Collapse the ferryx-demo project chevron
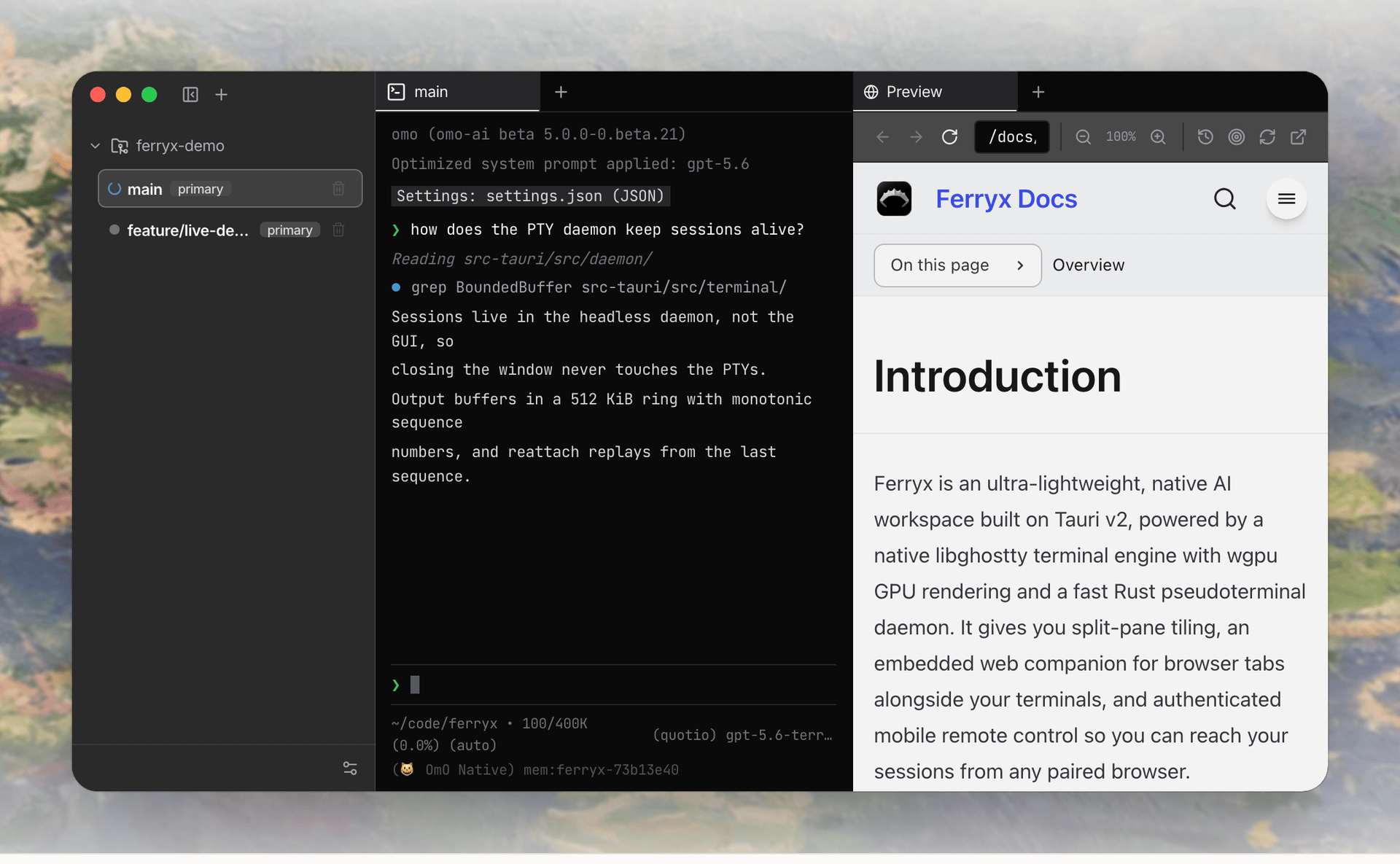Screen dimensions: 1400x864 click(95, 146)
